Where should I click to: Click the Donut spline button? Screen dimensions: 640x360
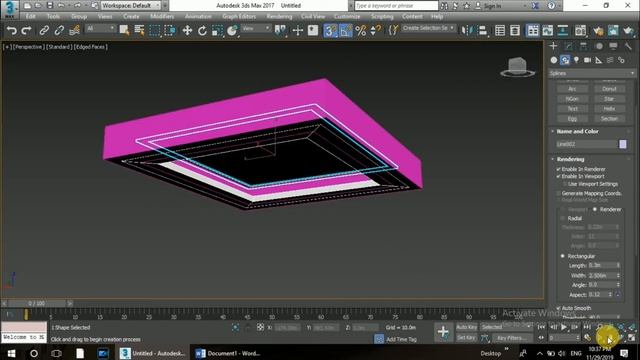click(609, 89)
